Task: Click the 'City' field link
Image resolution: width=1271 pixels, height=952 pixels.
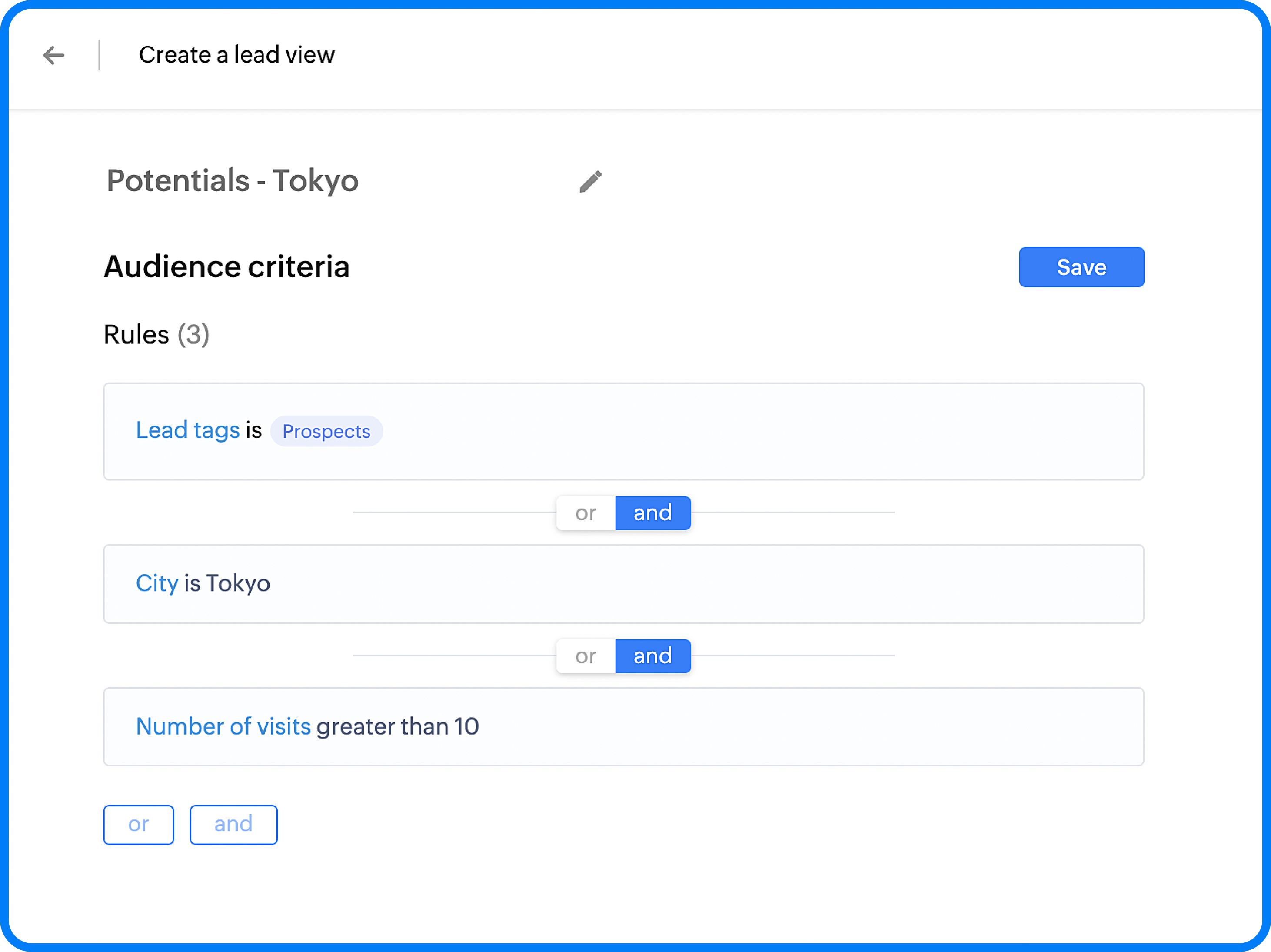Action: pos(157,583)
